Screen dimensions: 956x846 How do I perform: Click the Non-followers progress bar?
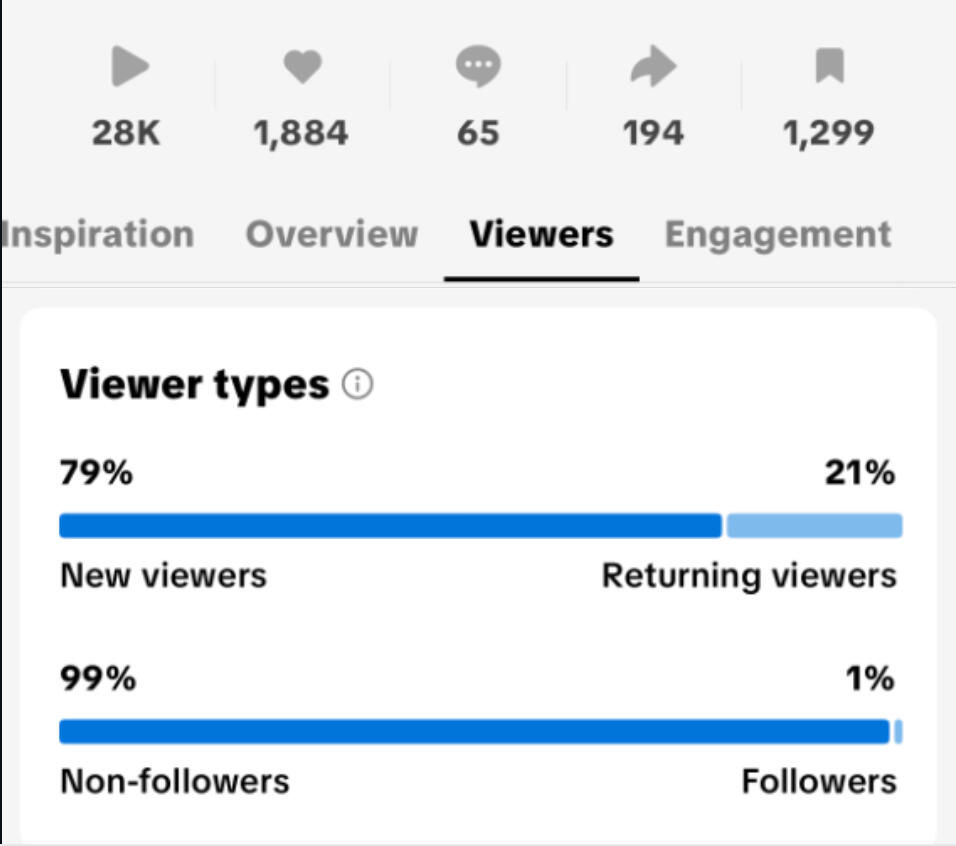click(x=474, y=732)
